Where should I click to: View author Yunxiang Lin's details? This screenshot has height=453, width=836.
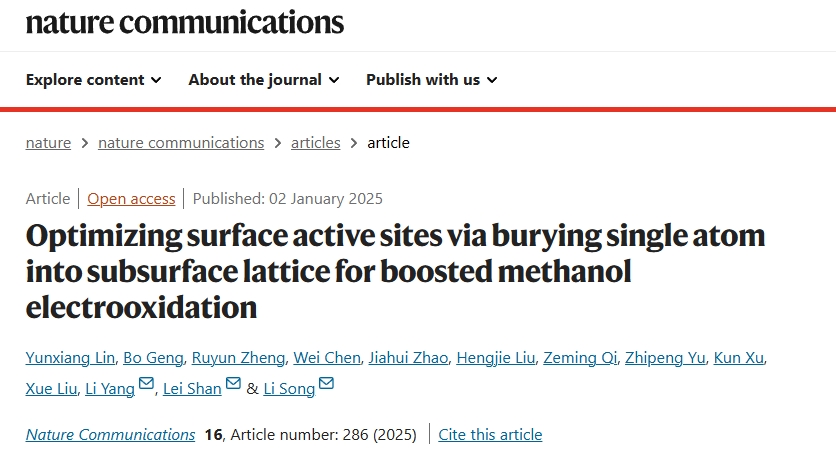70,358
